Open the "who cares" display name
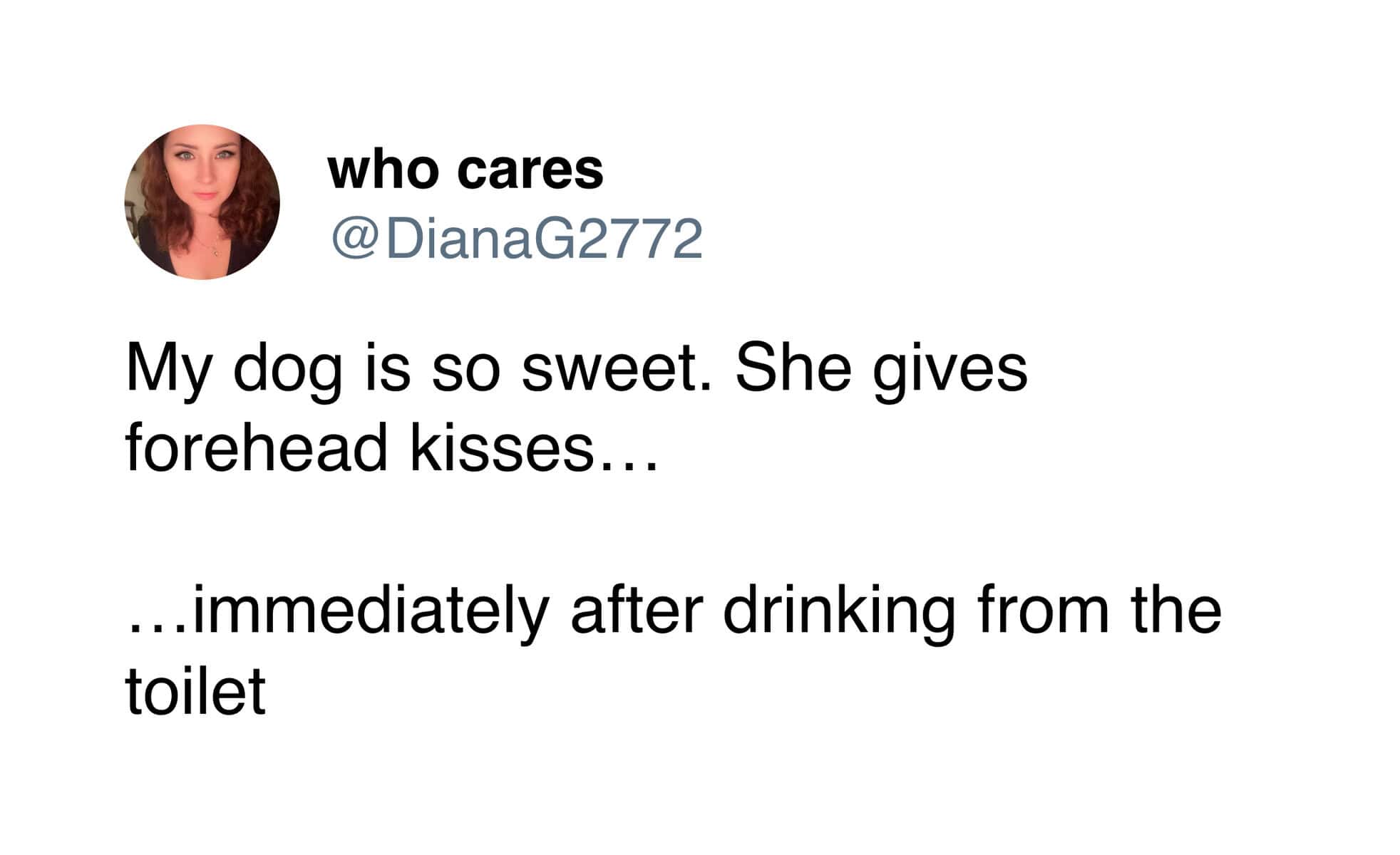 point(465,170)
